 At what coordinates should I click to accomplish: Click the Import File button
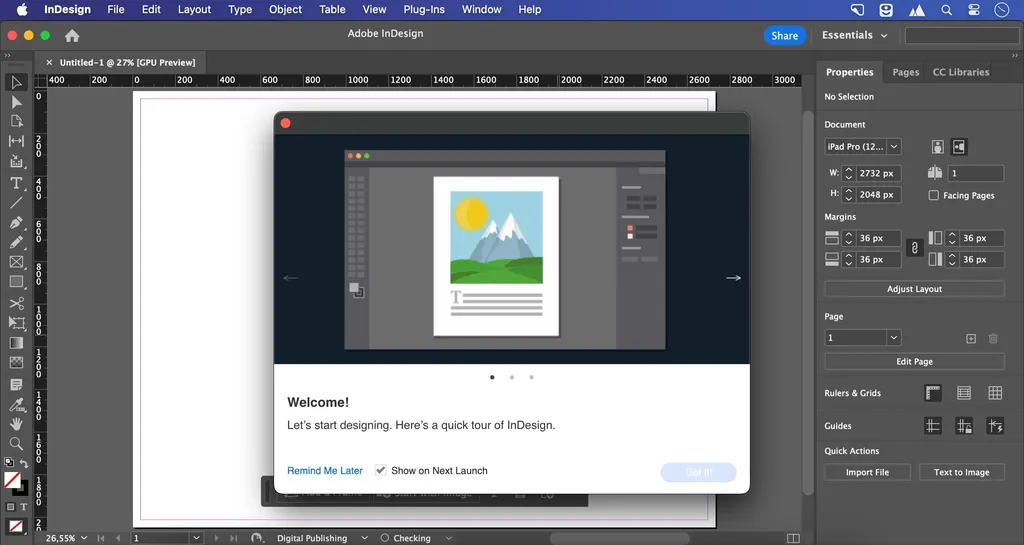pos(867,473)
